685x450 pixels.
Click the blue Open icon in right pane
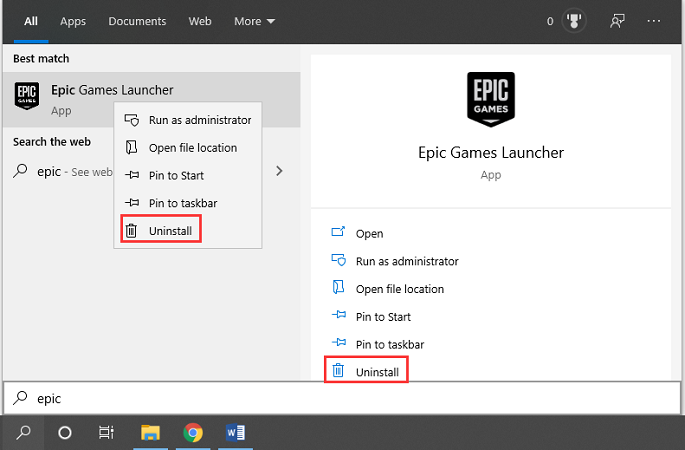tap(338, 232)
